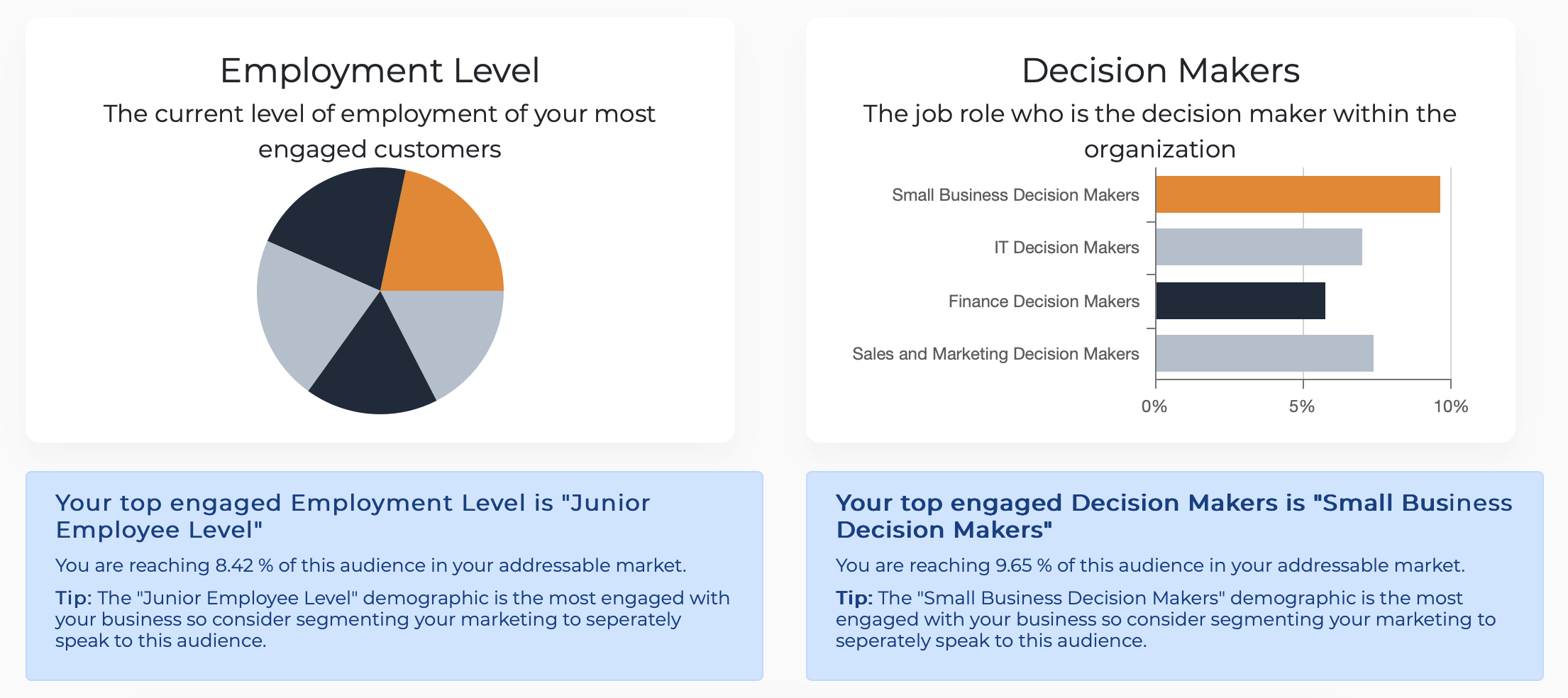Click the Decision Makers chart title
Viewport: 1568px width, 698px height.
[x=1161, y=71]
